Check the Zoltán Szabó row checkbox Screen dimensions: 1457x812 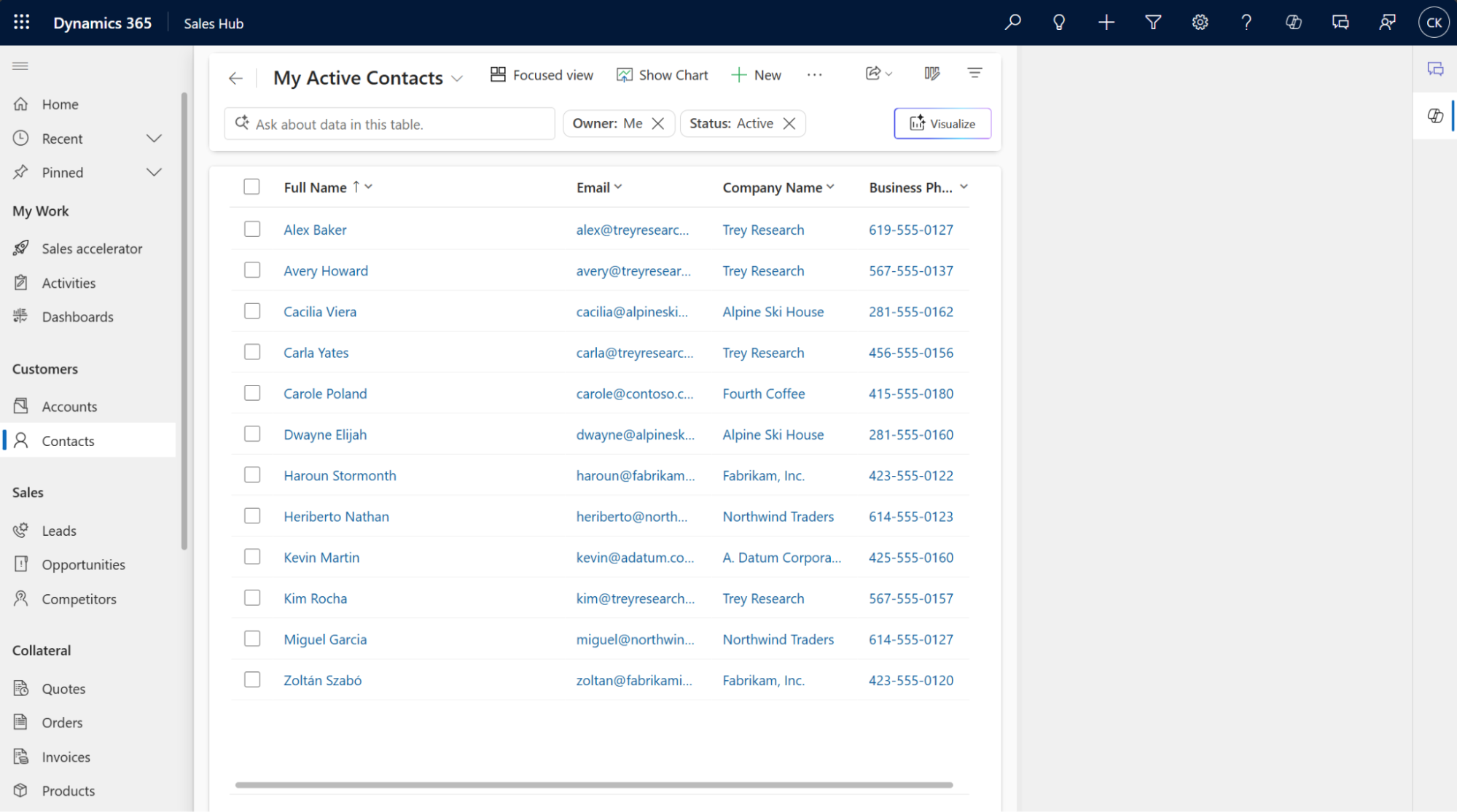pos(252,679)
